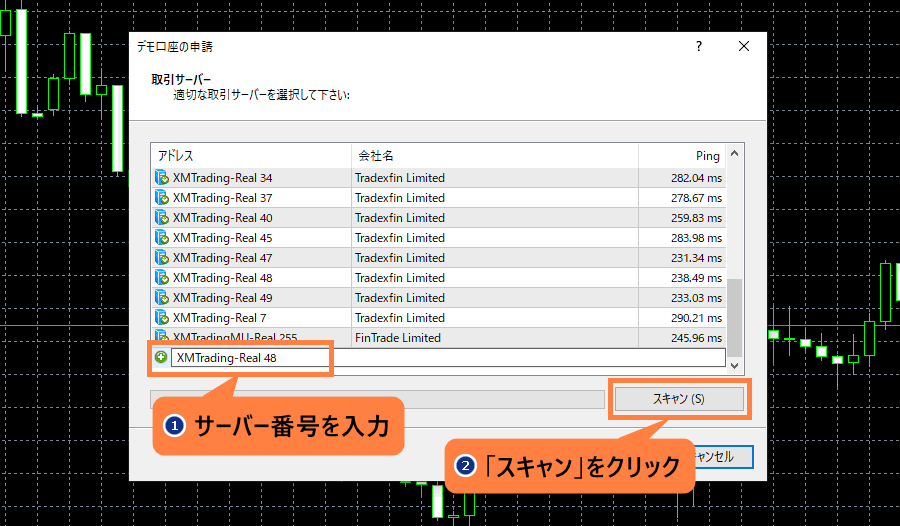This screenshot has height=526, width=900.
Task: Click the server icon beside XMTrading-Real 37
Action: click(162, 198)
